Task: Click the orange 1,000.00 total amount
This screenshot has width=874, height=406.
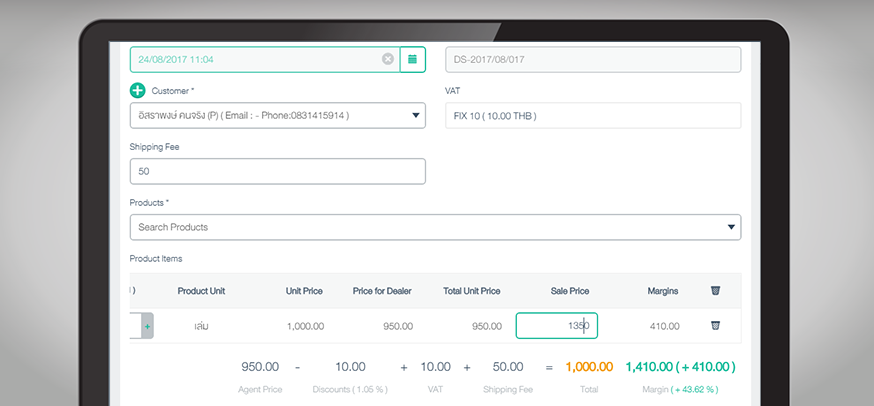Action: [x=588, y=367]
